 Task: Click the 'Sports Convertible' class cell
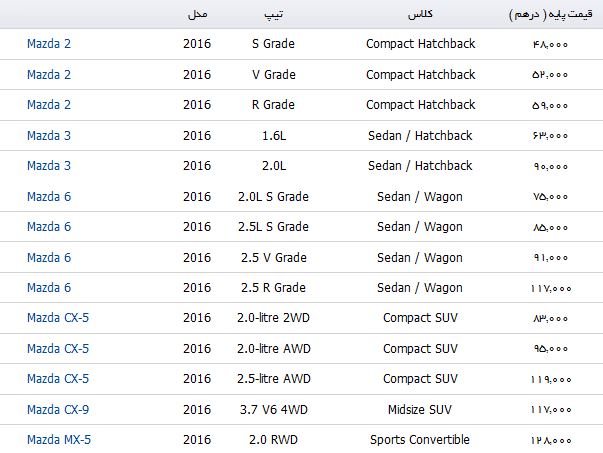pos(420,440)
